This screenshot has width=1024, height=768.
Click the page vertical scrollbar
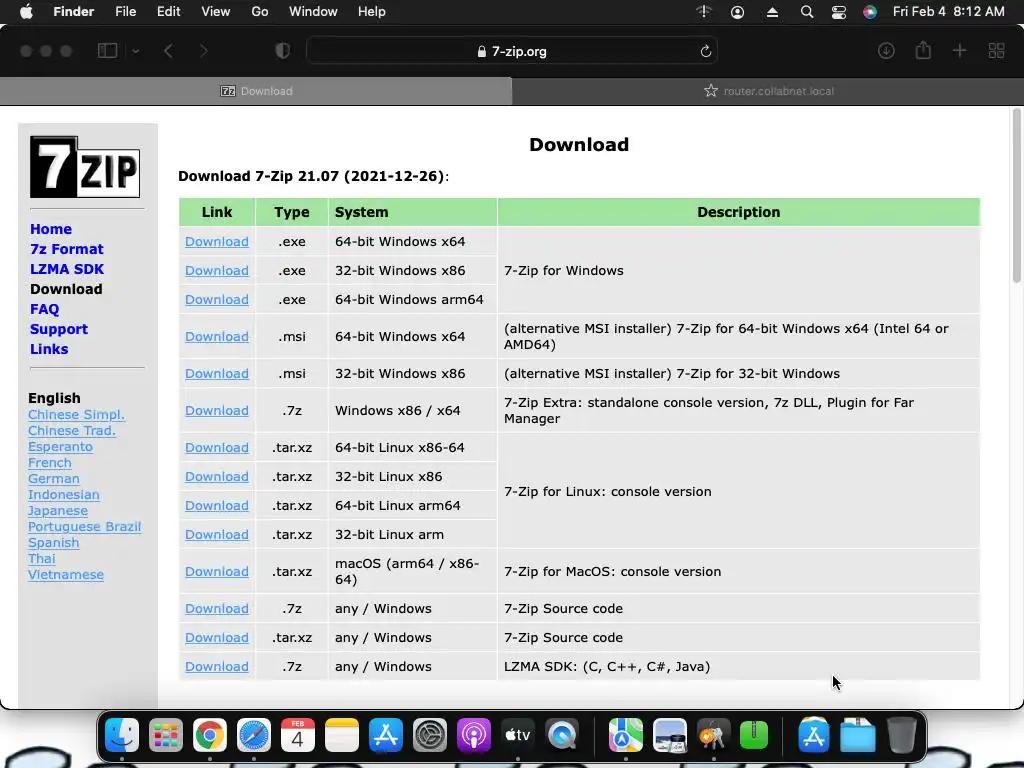pos(1016,196)
